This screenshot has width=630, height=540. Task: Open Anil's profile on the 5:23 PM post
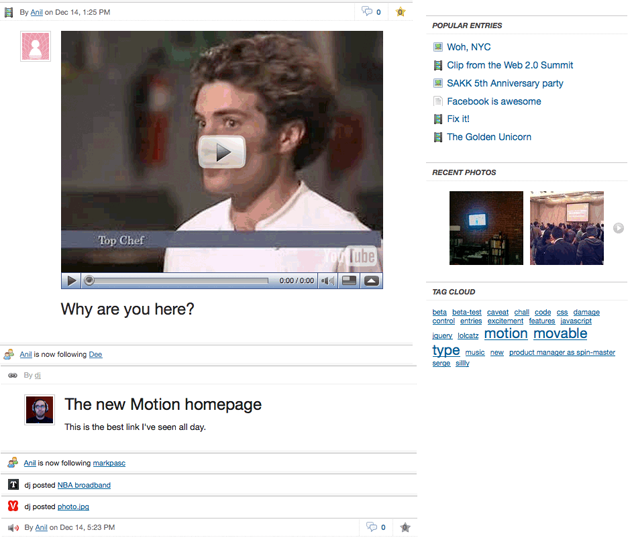coord(41,527)
